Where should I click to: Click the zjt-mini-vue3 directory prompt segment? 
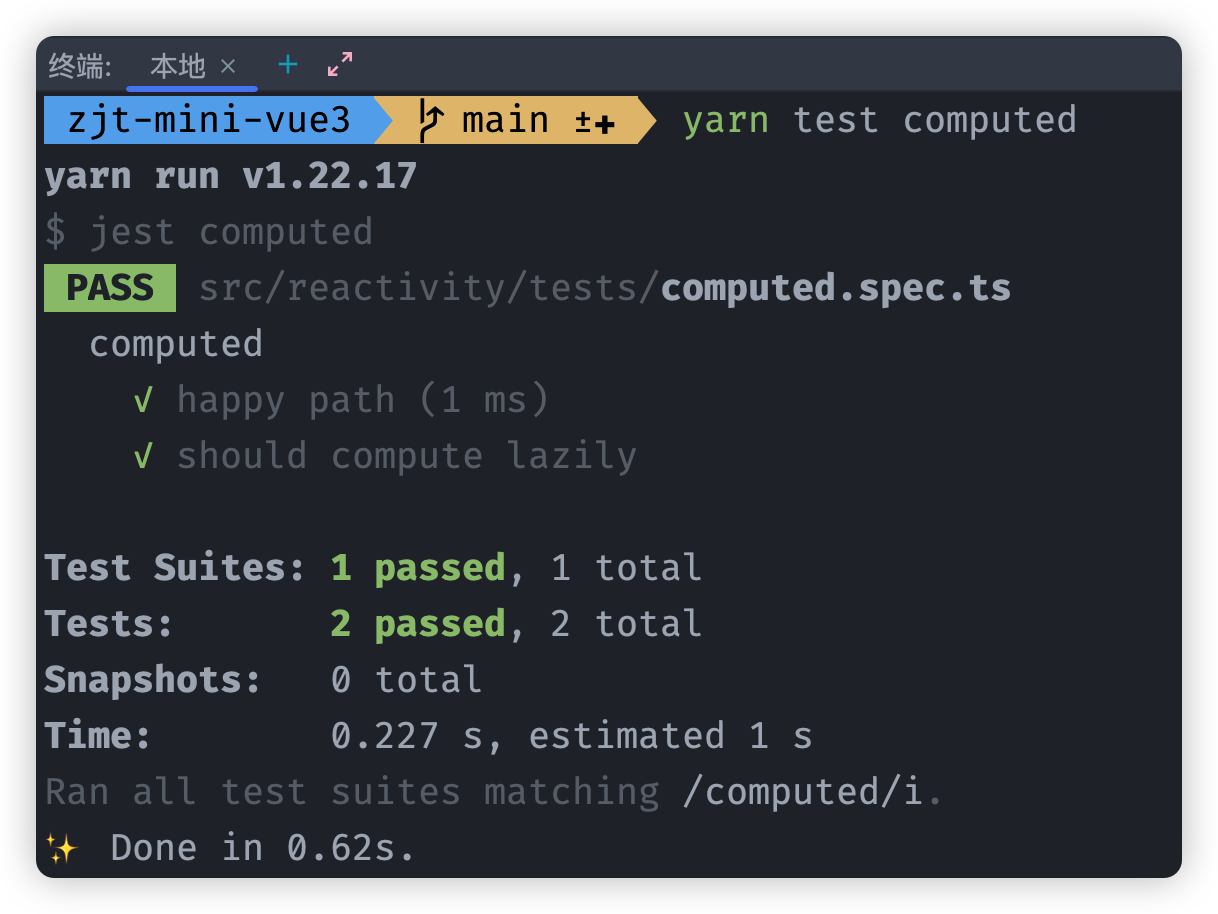coord(210,120)
